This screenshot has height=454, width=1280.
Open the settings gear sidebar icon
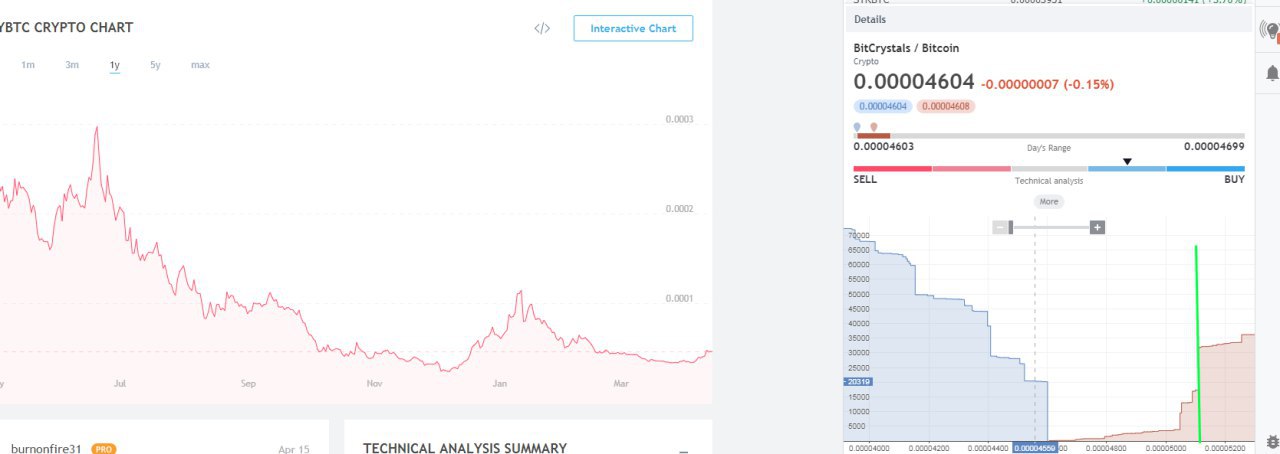pos(1272,441)
